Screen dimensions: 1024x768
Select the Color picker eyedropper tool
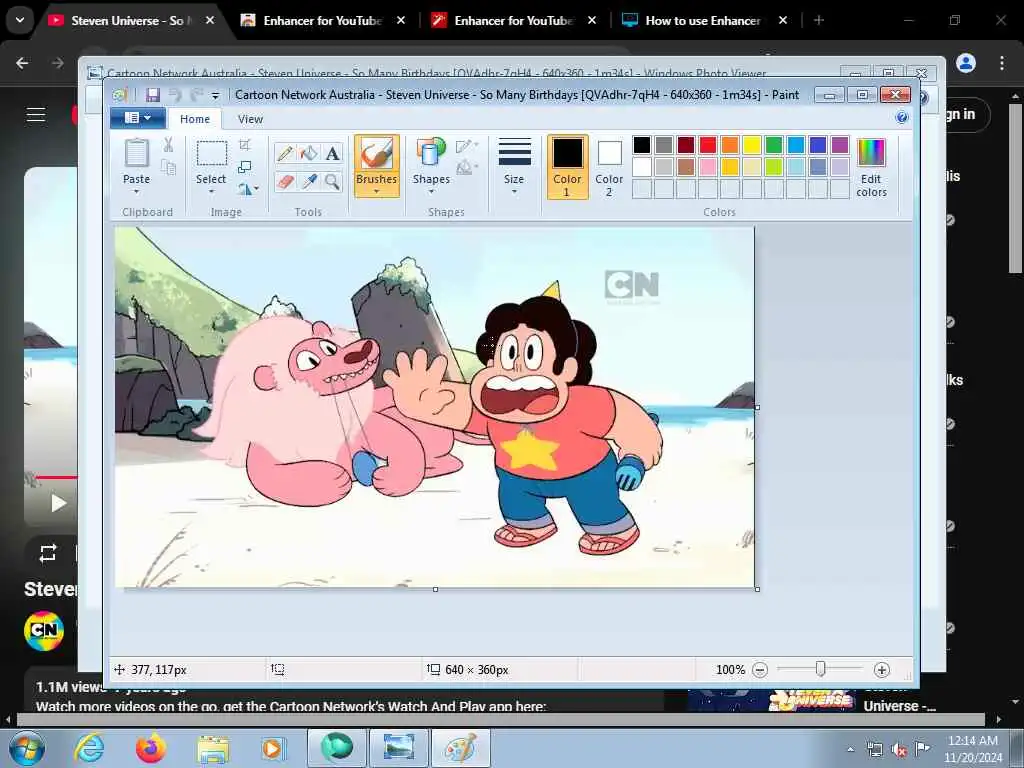coord(309,181)
